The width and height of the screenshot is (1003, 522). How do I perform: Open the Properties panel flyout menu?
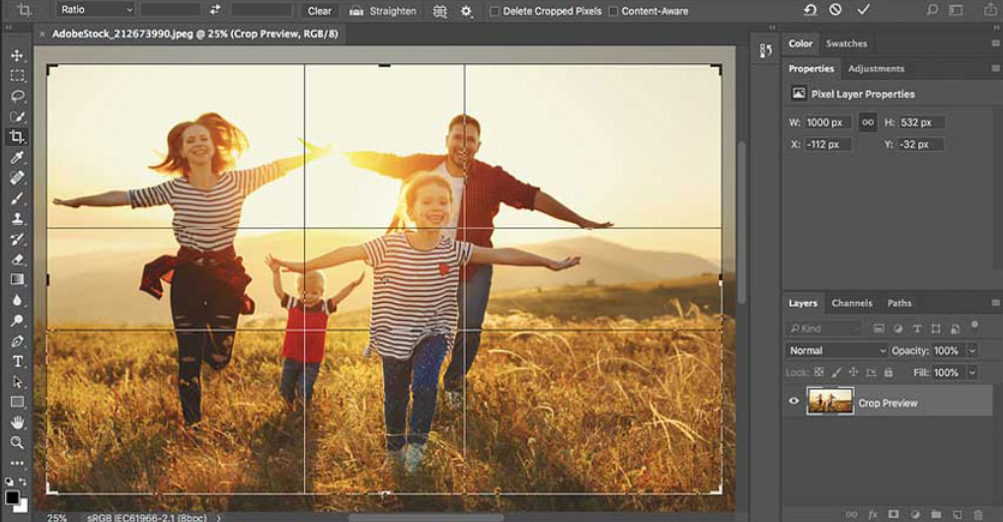point(995,68)
